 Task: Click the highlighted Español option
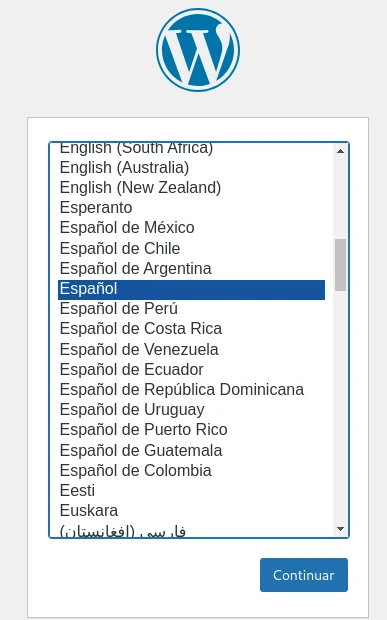[192, 289]
